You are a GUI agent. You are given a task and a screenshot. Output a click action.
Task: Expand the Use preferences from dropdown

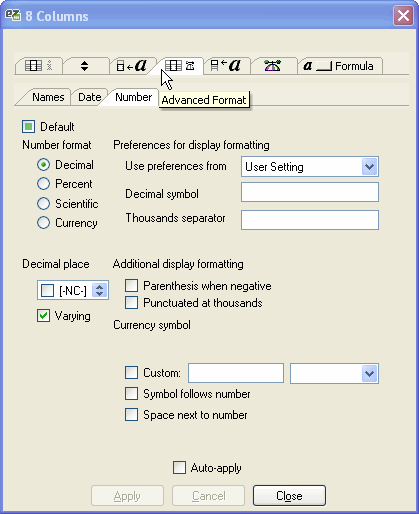point(370,167)
